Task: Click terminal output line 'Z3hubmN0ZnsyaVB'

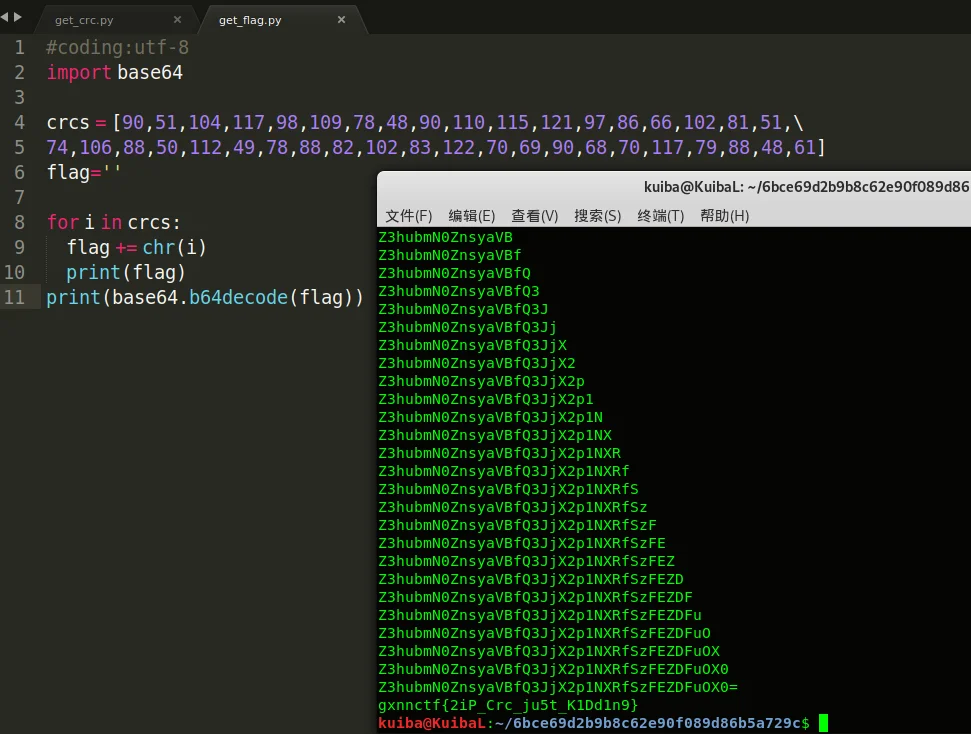Action: [x=445, y=237]
